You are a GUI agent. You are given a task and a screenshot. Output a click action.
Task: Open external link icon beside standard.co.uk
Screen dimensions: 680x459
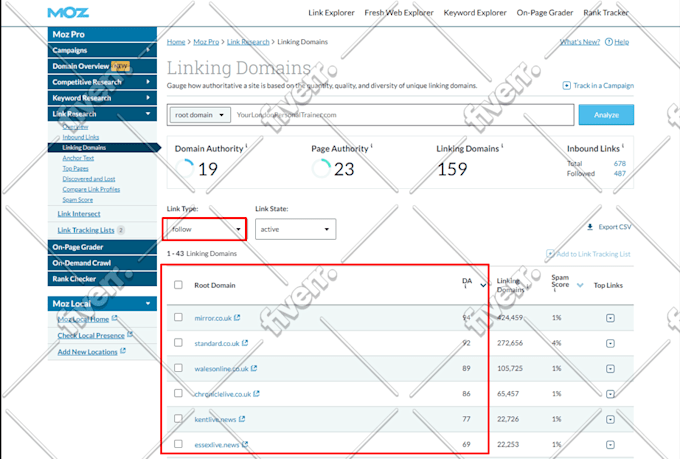[x=245, y=343]
